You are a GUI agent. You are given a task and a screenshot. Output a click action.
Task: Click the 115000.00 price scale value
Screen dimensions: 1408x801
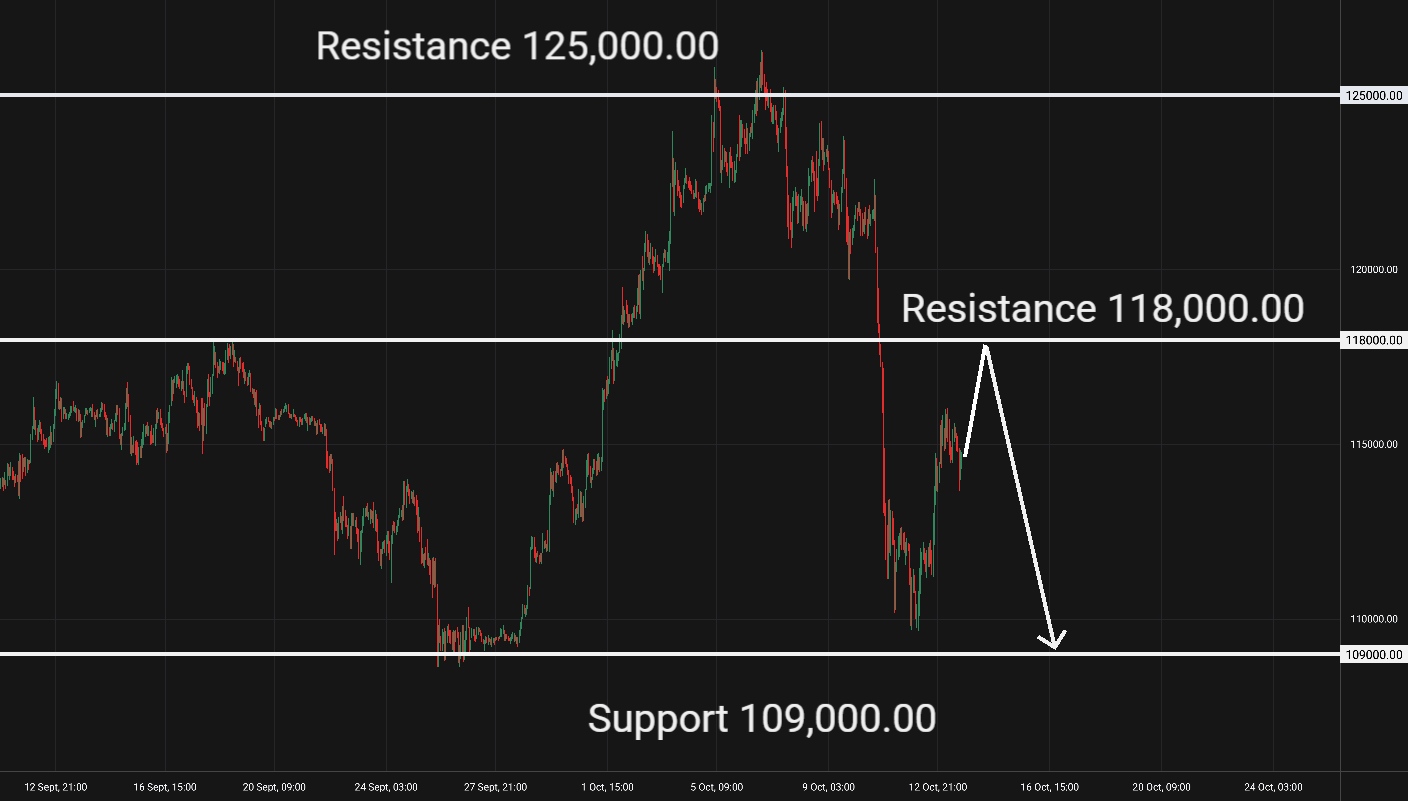(x=1374, y=445)
